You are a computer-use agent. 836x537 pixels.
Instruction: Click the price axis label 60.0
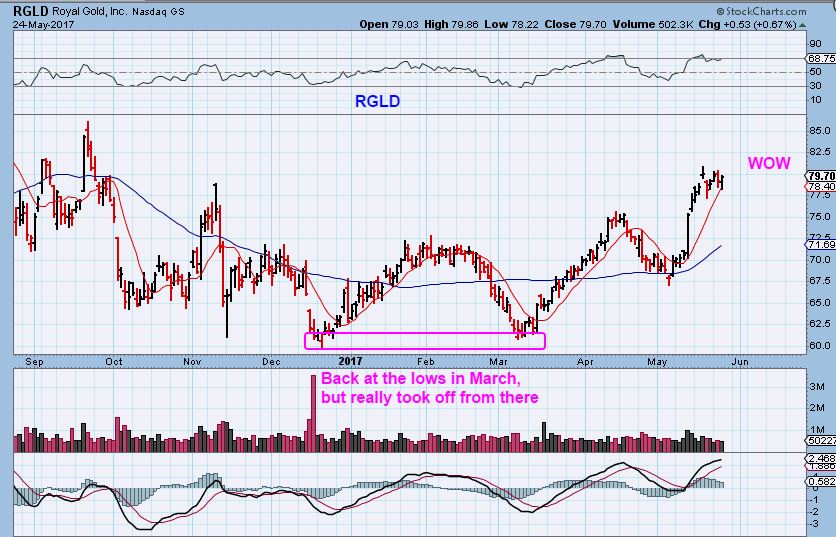[x=819, y=345]
